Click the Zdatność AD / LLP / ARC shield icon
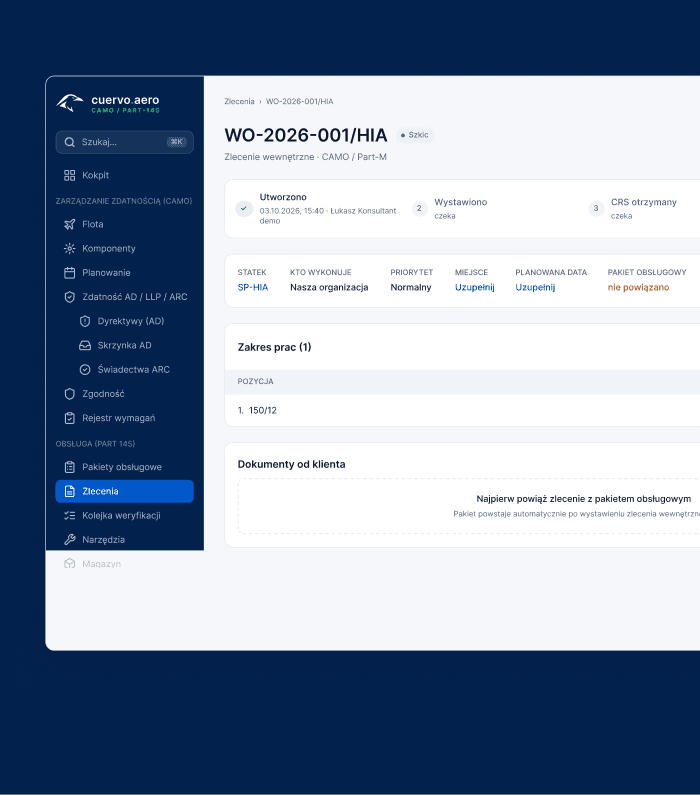Screen dimensions: 700x795 (69, 297)
